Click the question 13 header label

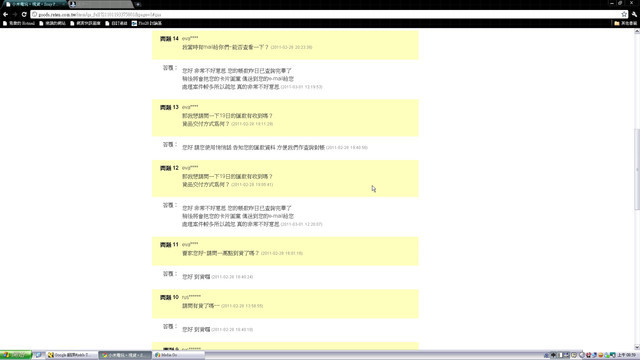[x=169, y=107]
